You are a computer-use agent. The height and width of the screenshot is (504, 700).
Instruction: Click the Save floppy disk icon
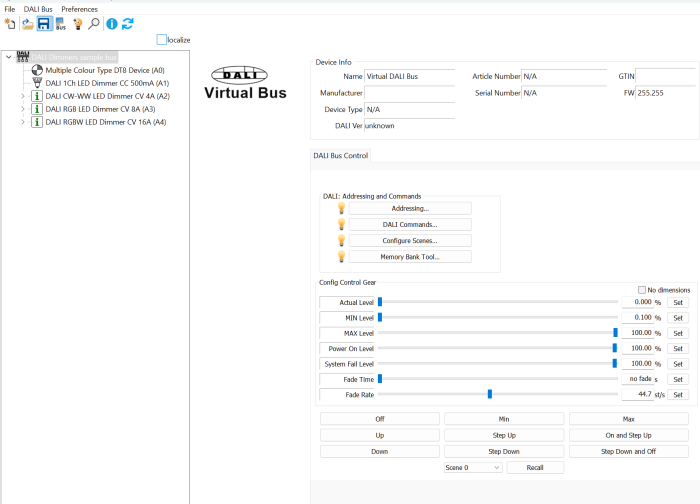click(44, 24)
